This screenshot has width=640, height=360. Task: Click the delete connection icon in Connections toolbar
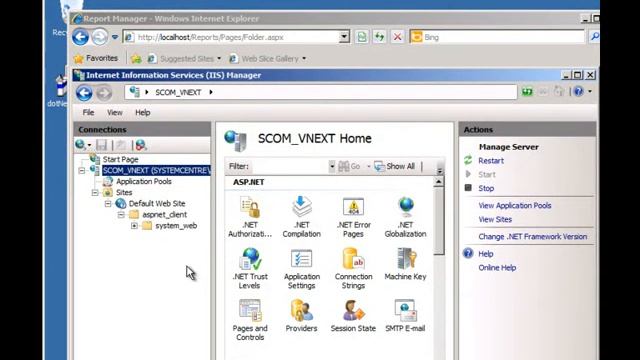[141, 145]
